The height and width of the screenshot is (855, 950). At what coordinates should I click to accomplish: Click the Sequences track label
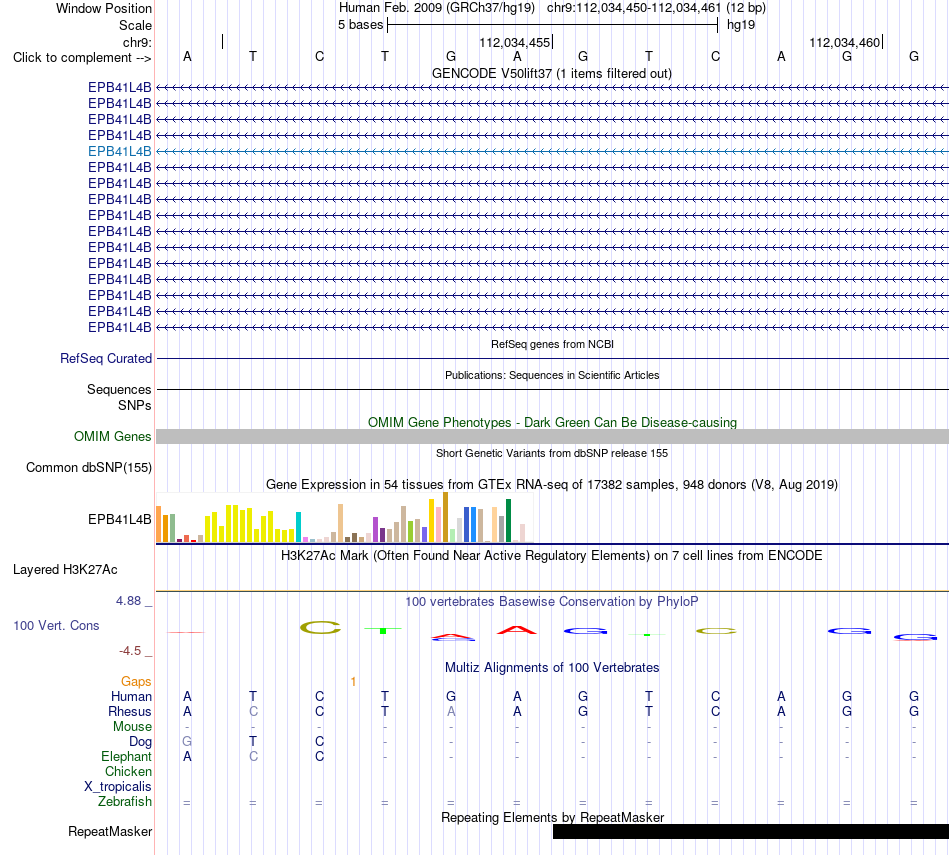[119, 389]
